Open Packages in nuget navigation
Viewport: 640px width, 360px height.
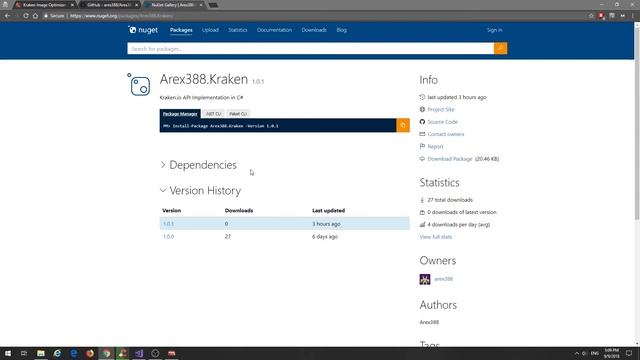coord(181,30)
